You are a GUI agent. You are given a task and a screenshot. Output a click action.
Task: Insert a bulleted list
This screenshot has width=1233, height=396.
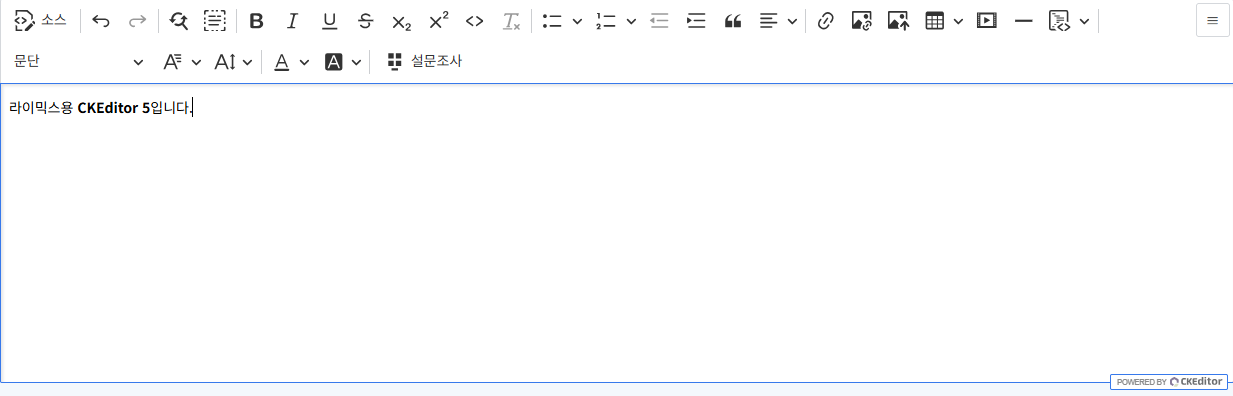click(x=552, y=20)
